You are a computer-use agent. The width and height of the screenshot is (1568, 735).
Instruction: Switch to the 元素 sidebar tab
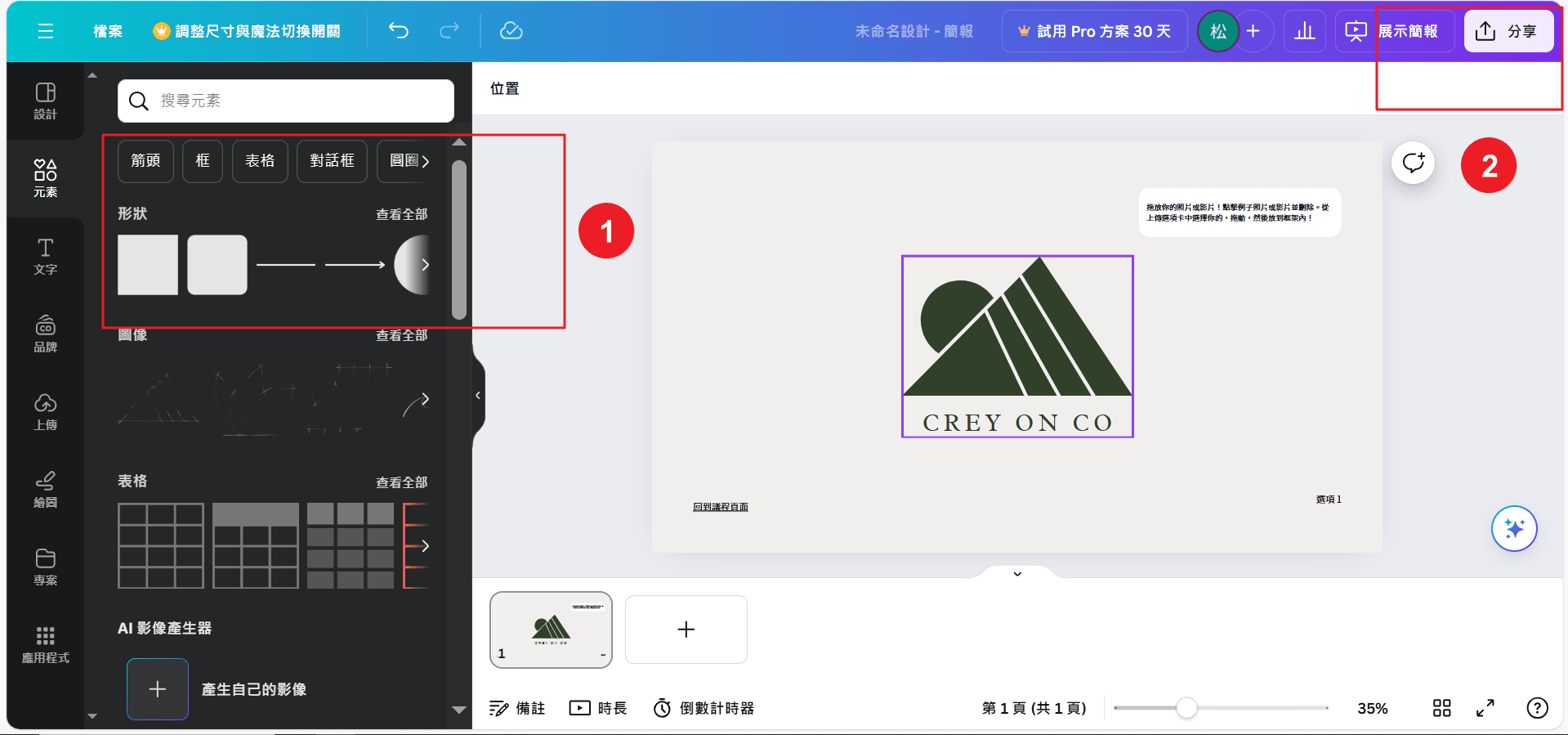coord(46,178)
